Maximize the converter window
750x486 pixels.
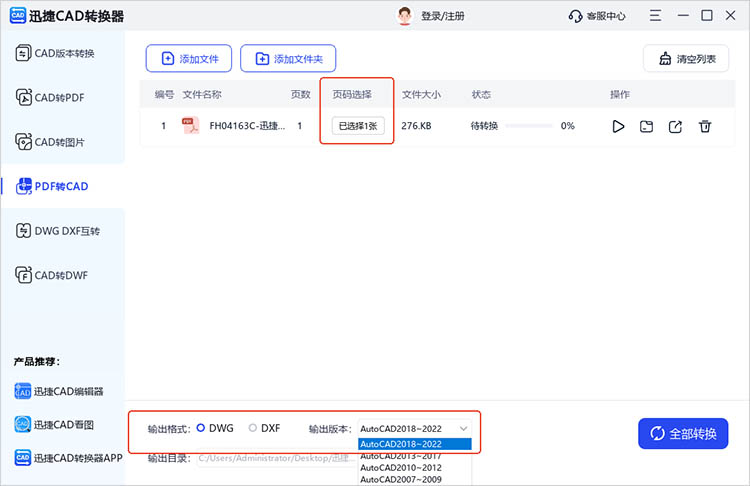point(706,16)
